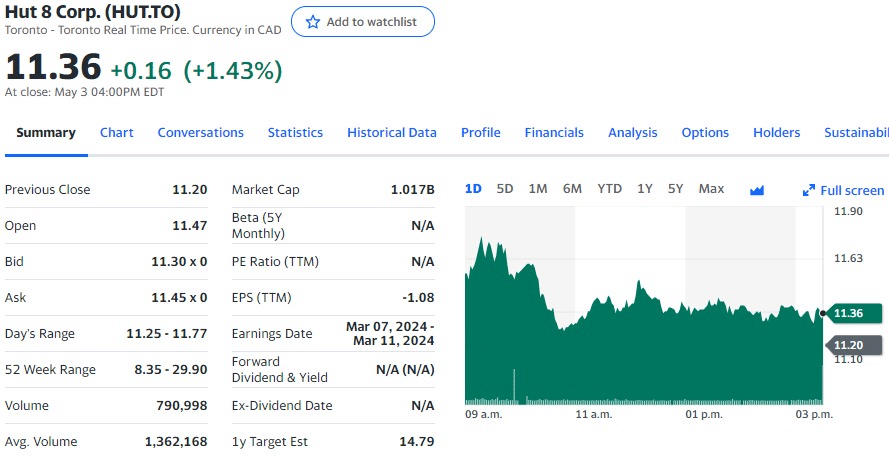Open the Historical Data tab

coord(392,133)
